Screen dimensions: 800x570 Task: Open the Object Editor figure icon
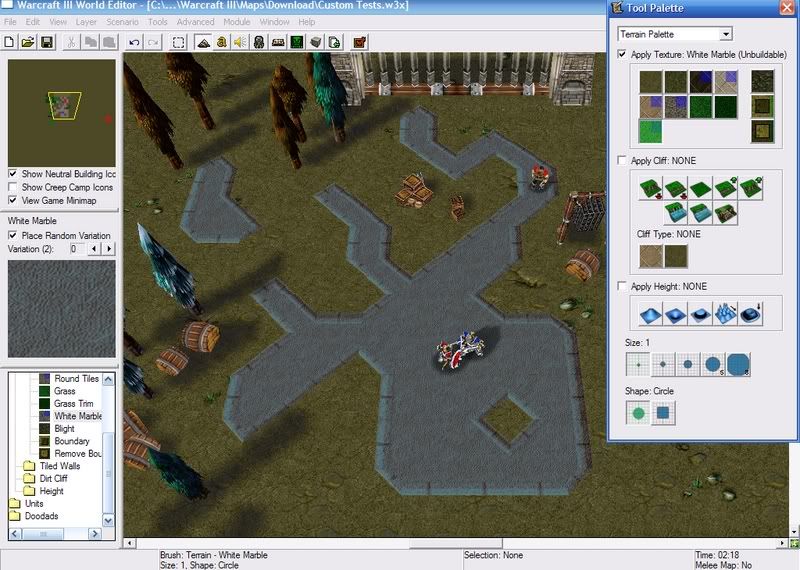point(259,42)
